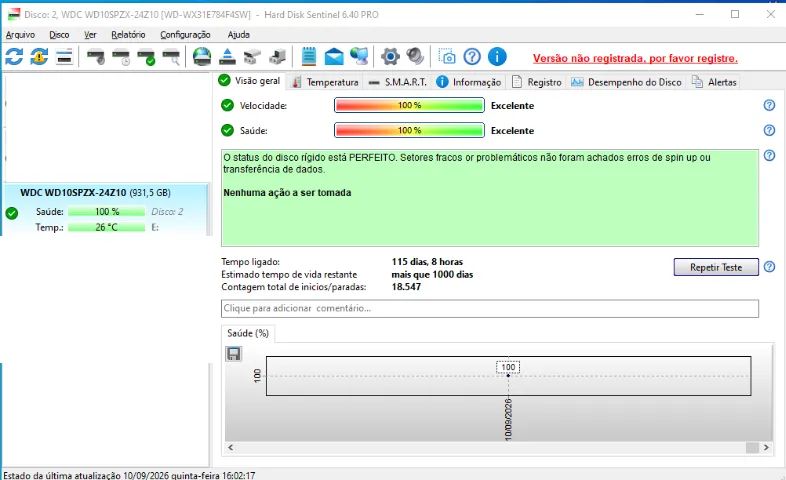Image resolution: width=786 pixels, height=480 pixels.
Task: Click gray computer with drive toolbar icon
Action: [277, 57]
